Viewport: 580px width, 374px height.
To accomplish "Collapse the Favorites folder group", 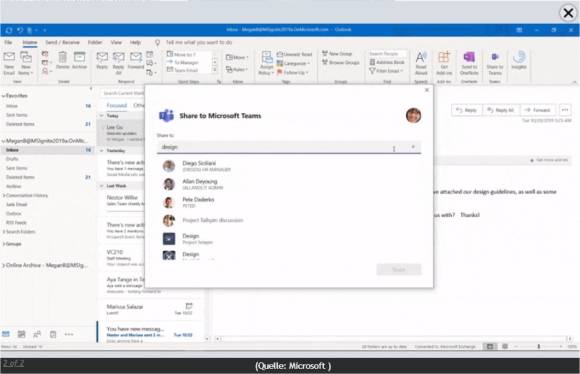I will pos(4,96).
